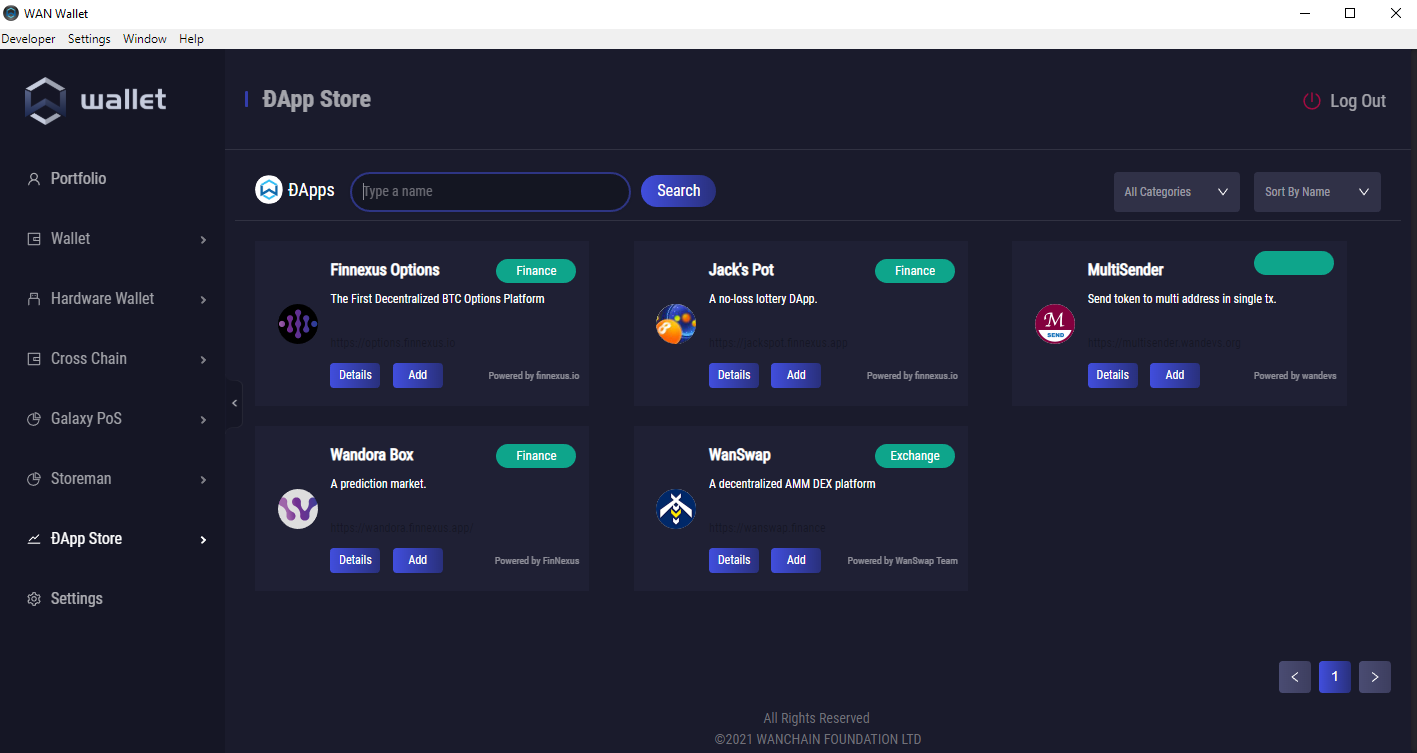Image resolution: width=1417 pixels, height=753 pixels.
Task: Open the Settings menu in the menu bar
Action: coord(89,39)
